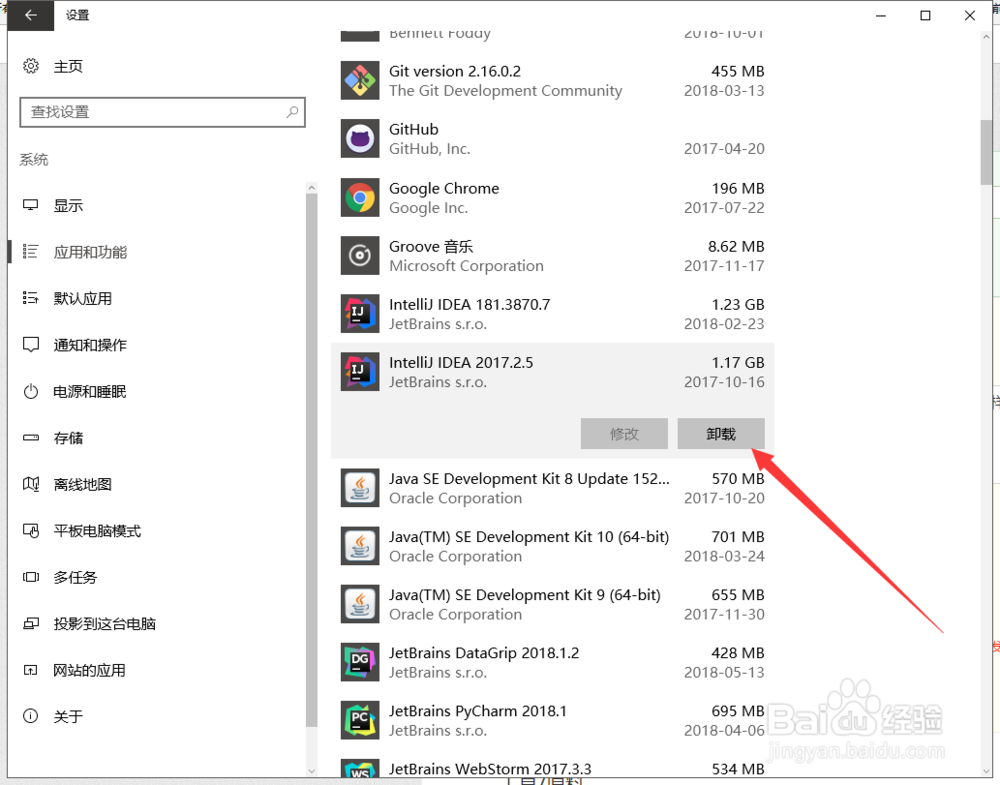The width and height of the screenshot is (1000, 785).
Task: Click the 1.17 GB size of IntelliJ 2017.2.5
Action: point(738,362)
